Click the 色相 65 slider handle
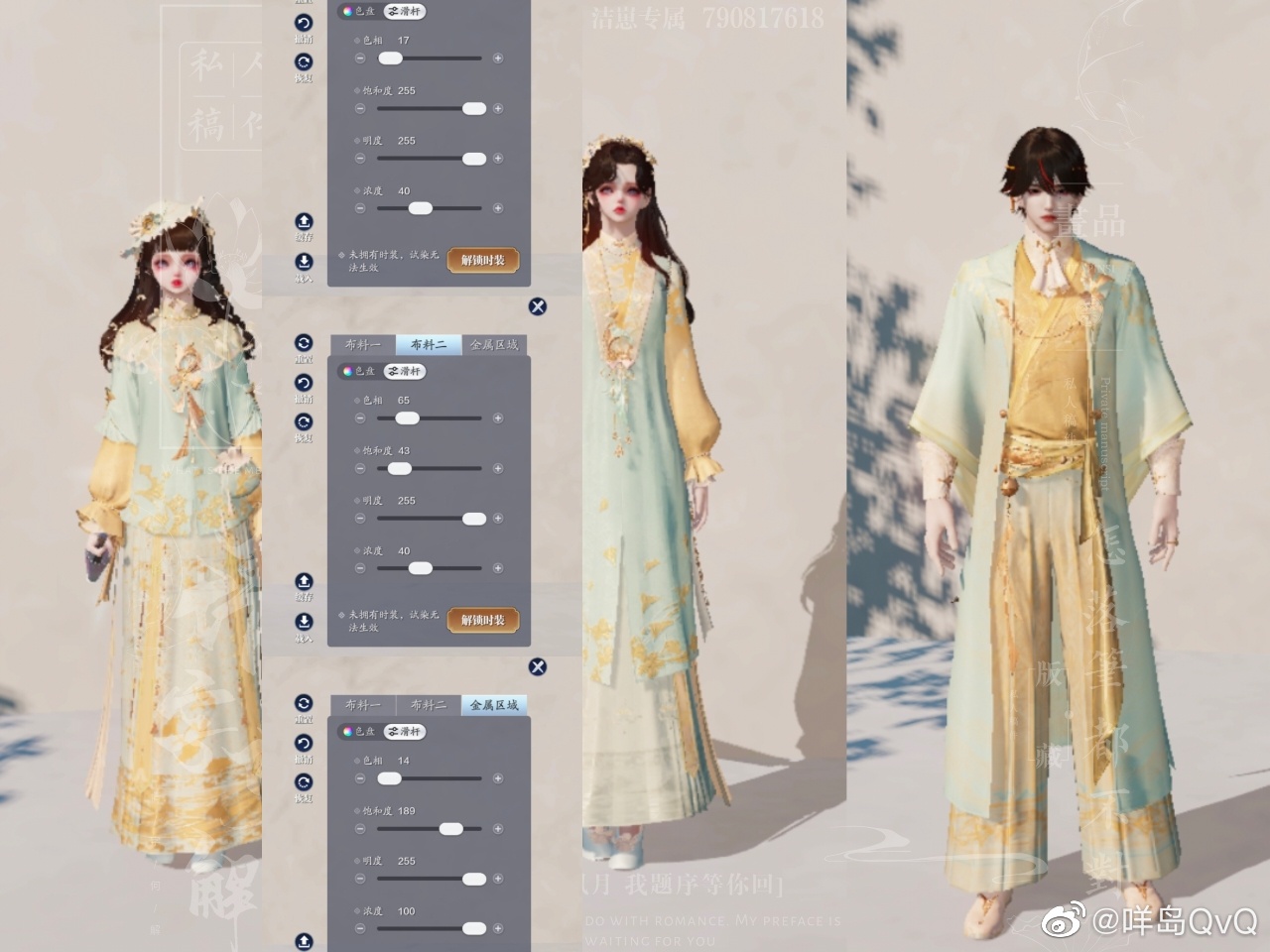The width and height of the screenshot is (1270, 952). [407, 418]
